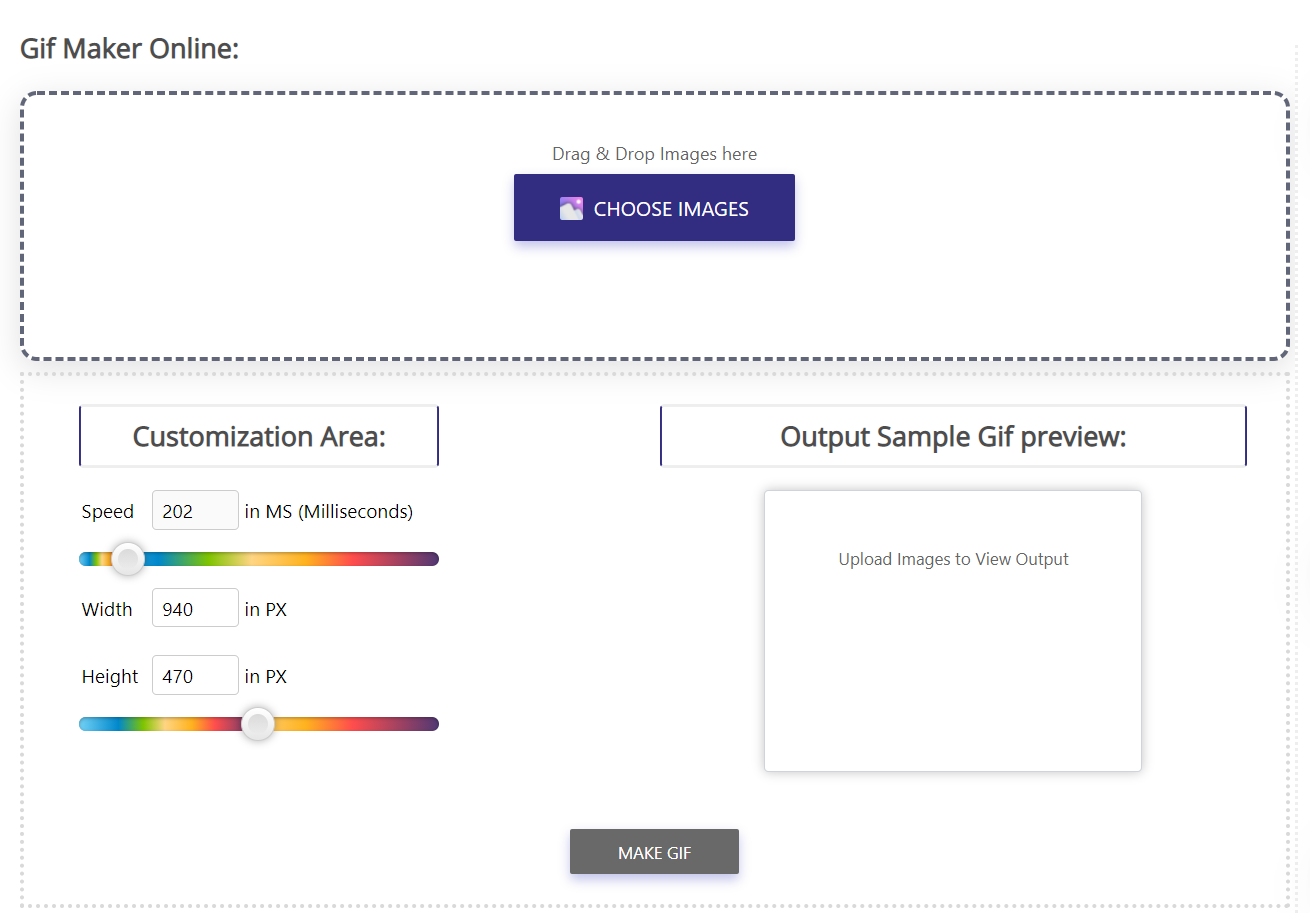
Task: Click the 'in PX' label beside Width
Action: click(266, 609)
